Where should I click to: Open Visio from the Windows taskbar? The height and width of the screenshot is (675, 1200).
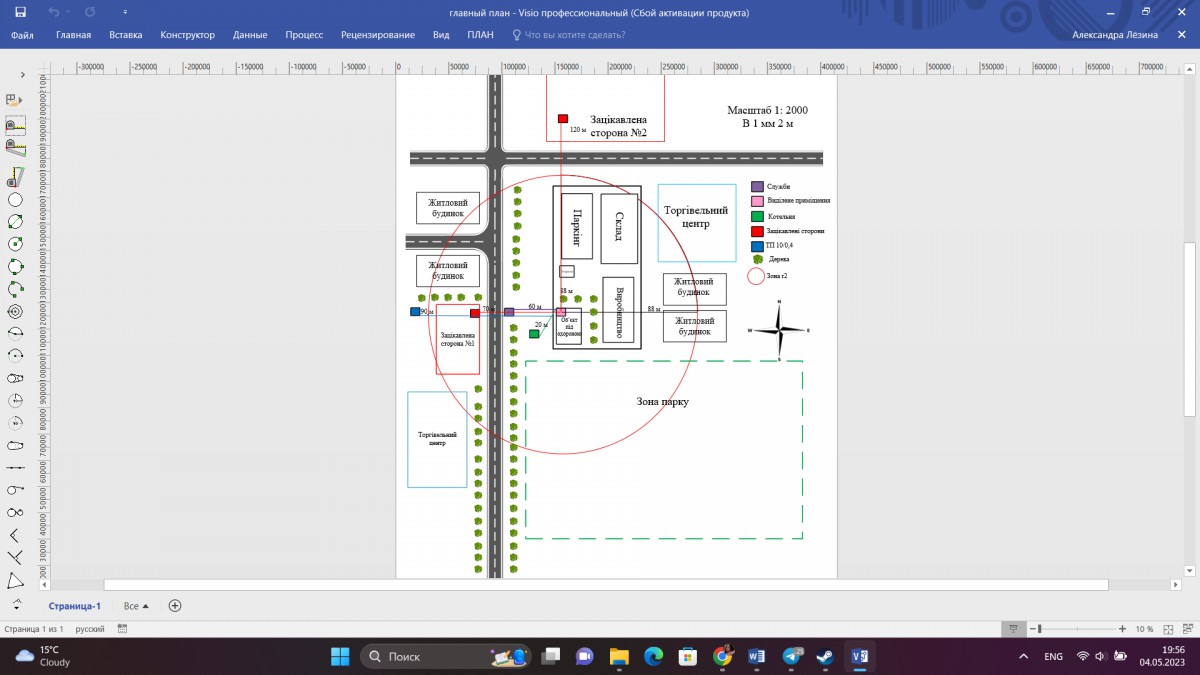(x=858, y=657)
